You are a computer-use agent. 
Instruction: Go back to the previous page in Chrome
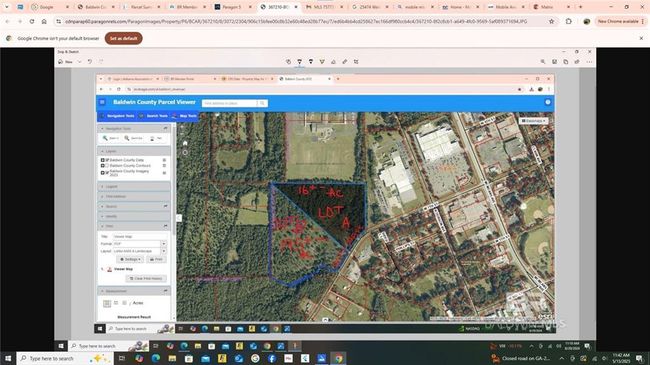(x=7, y=21)
